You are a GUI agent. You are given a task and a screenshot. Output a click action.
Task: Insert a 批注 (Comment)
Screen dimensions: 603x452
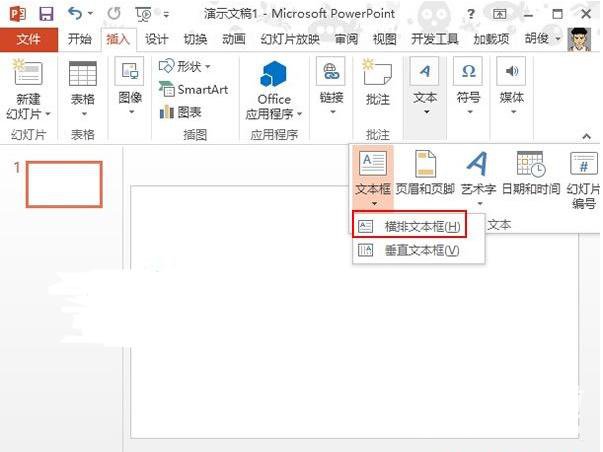(378, 83)
